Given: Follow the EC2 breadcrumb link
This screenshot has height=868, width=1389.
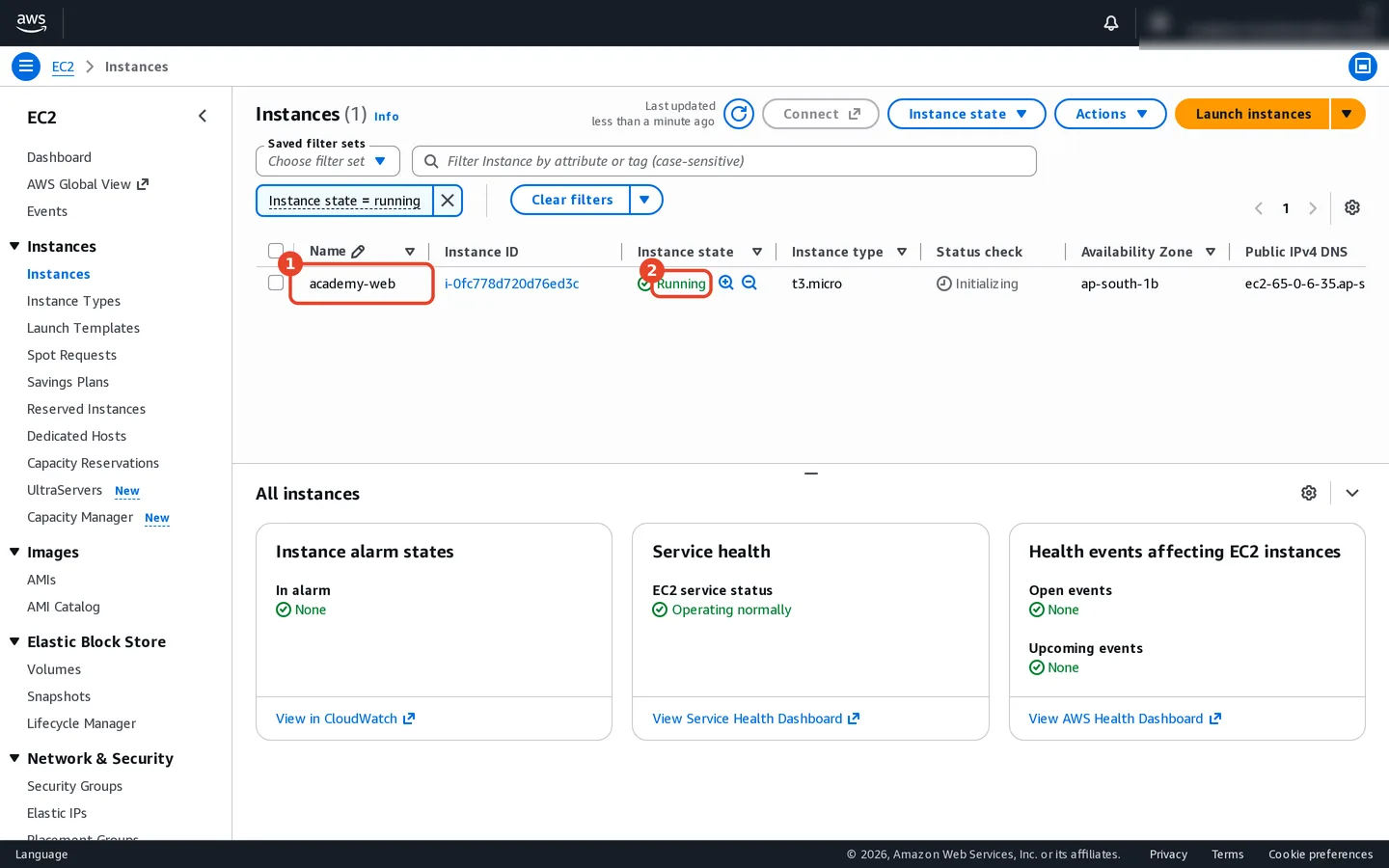Looking at the screenshot, I should [63, 67].
